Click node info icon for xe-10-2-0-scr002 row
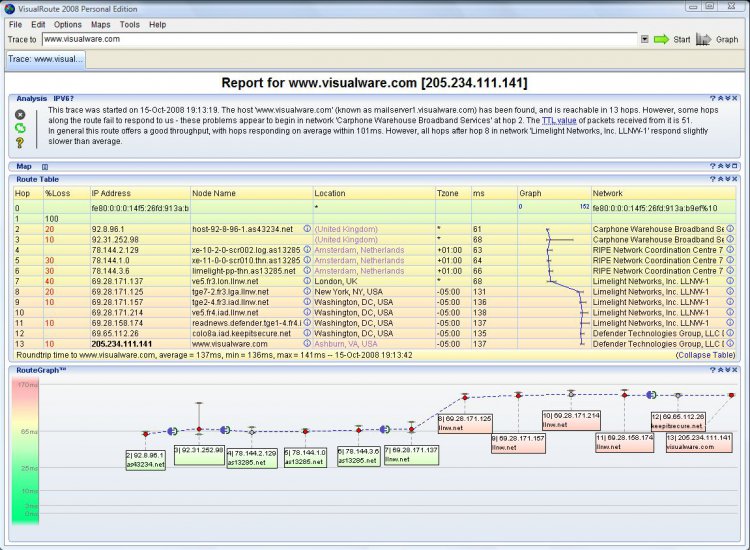 click(307, 250)
